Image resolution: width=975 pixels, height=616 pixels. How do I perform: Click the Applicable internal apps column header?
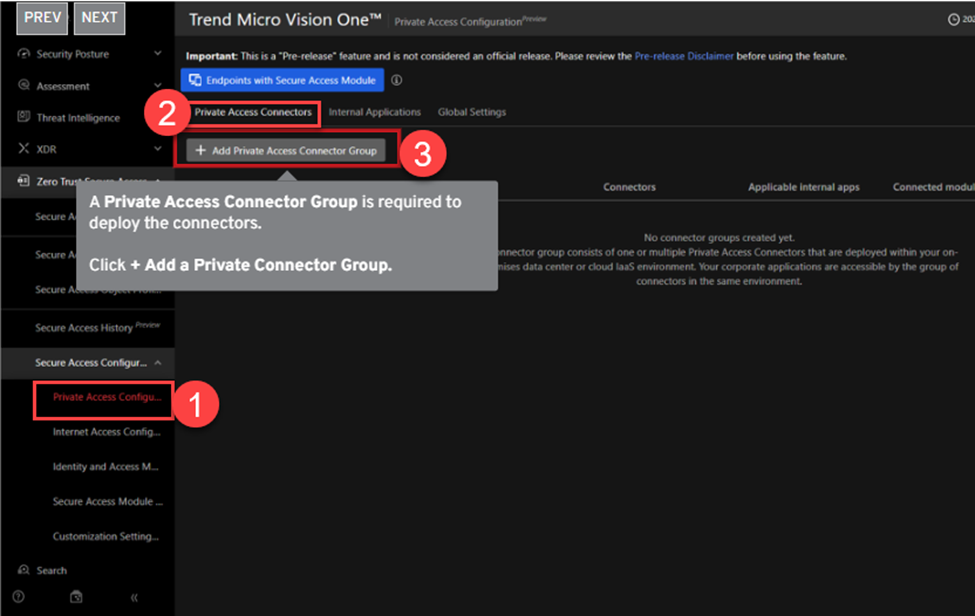point(803,187)
